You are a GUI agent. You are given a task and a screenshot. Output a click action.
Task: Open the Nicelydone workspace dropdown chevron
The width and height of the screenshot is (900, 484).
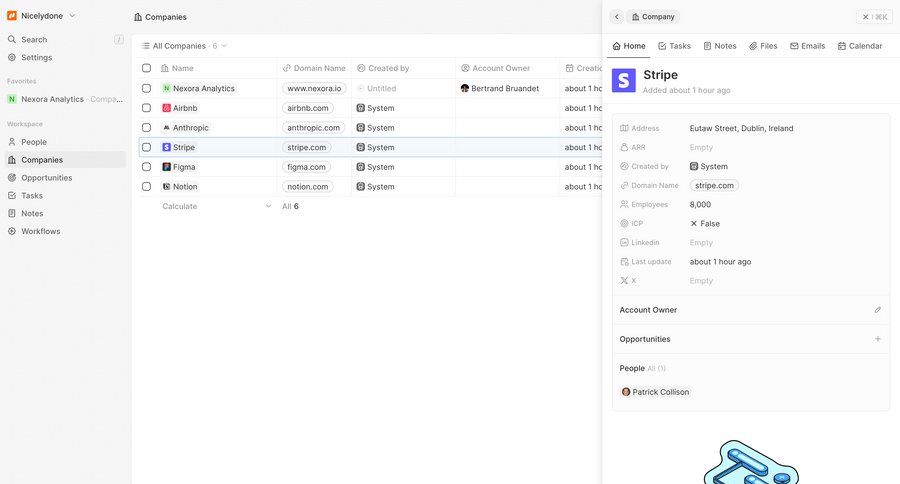coord(72,16)
